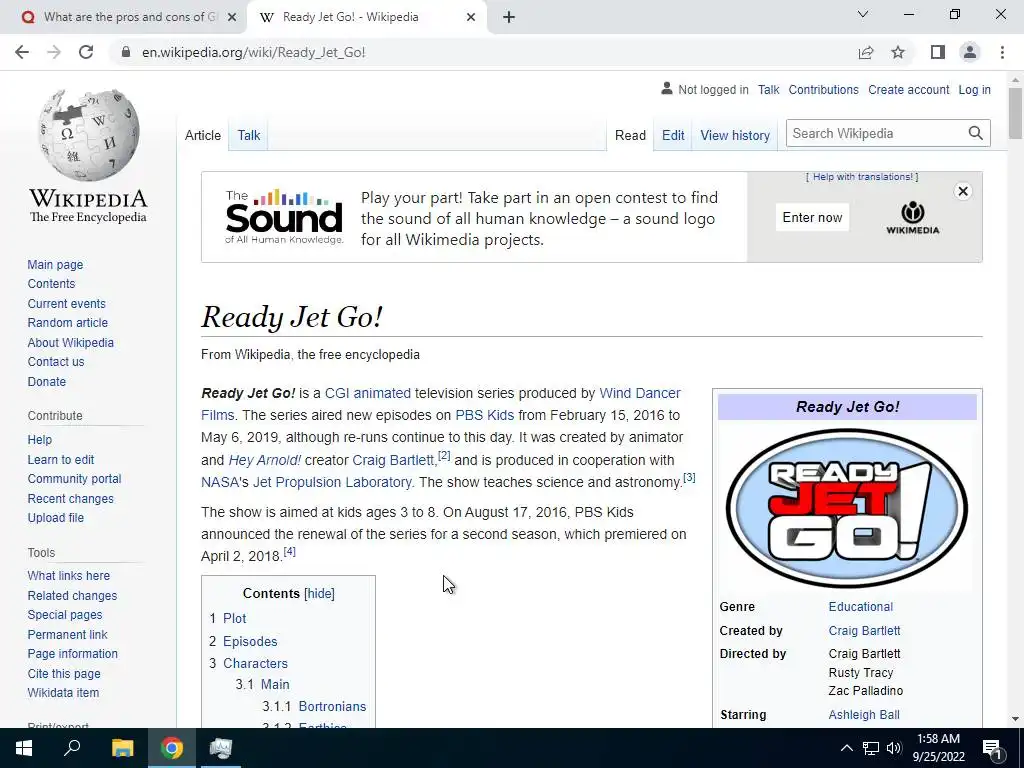The width and height of the screenshot is (1024, 768).
Task: Go forward with the forward arrow
Action: [54, 52]
